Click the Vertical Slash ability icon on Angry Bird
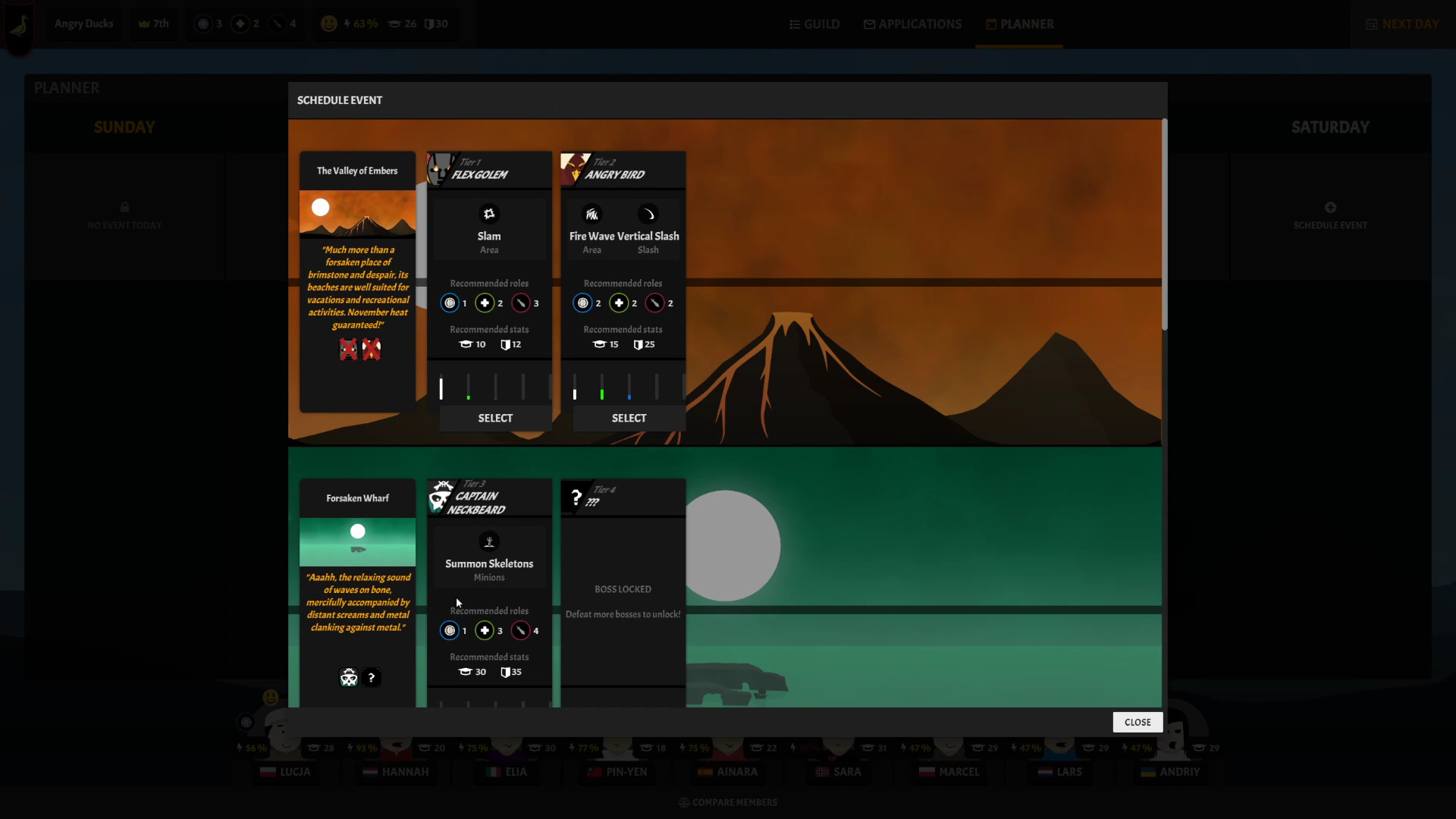Screen dimensions: 1456x819 [648, 214]
